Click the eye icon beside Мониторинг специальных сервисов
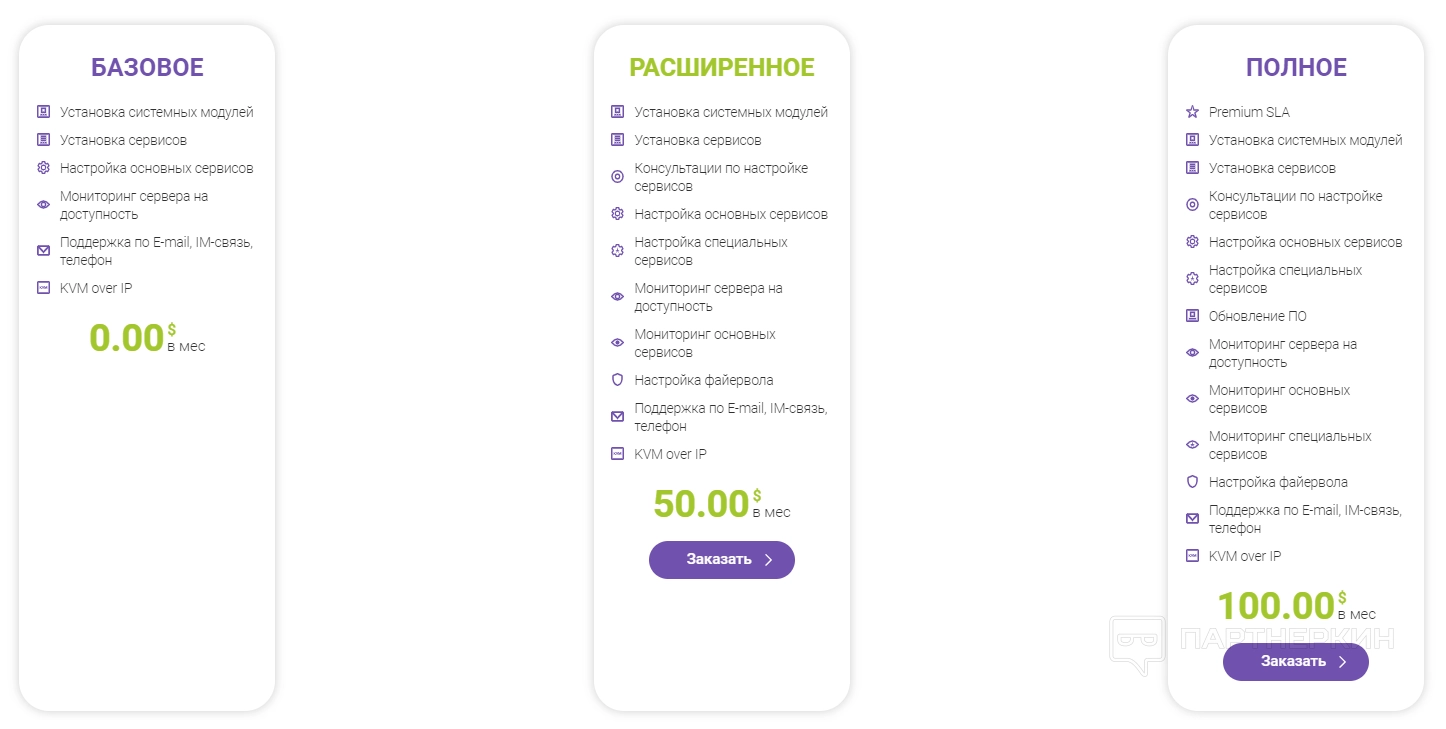Viewport: 1446px width, 729px height. tap(1191, 445)
